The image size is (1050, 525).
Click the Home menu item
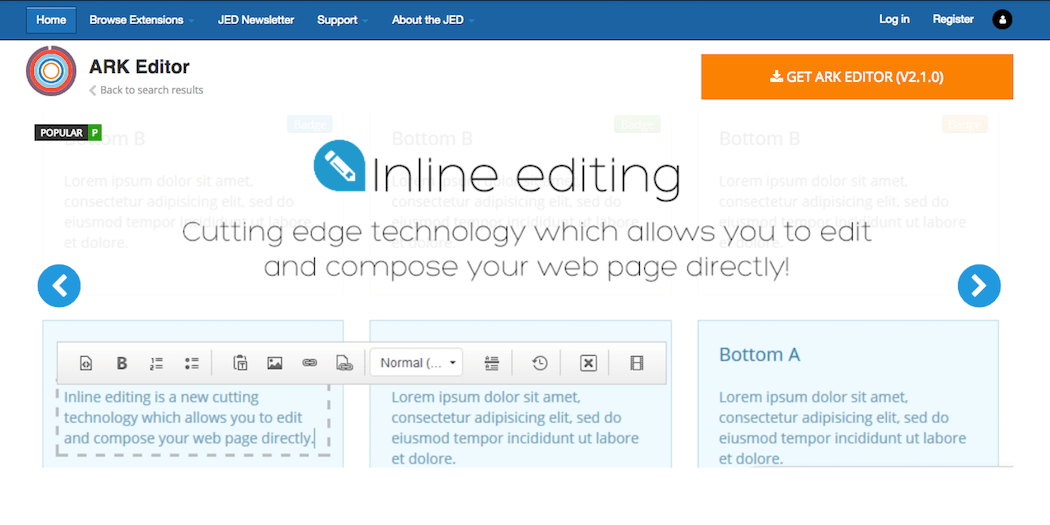(51, 20)
